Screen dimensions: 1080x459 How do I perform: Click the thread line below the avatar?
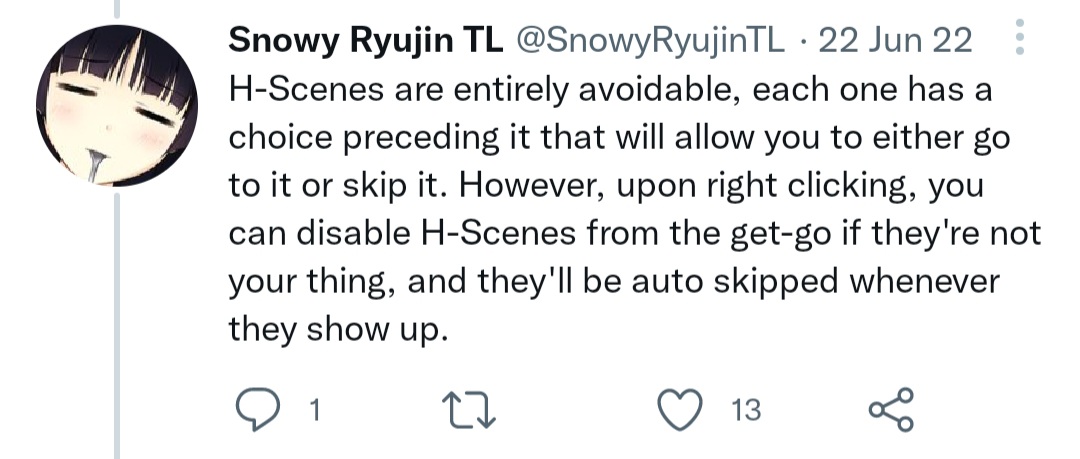tap(117, 320)
